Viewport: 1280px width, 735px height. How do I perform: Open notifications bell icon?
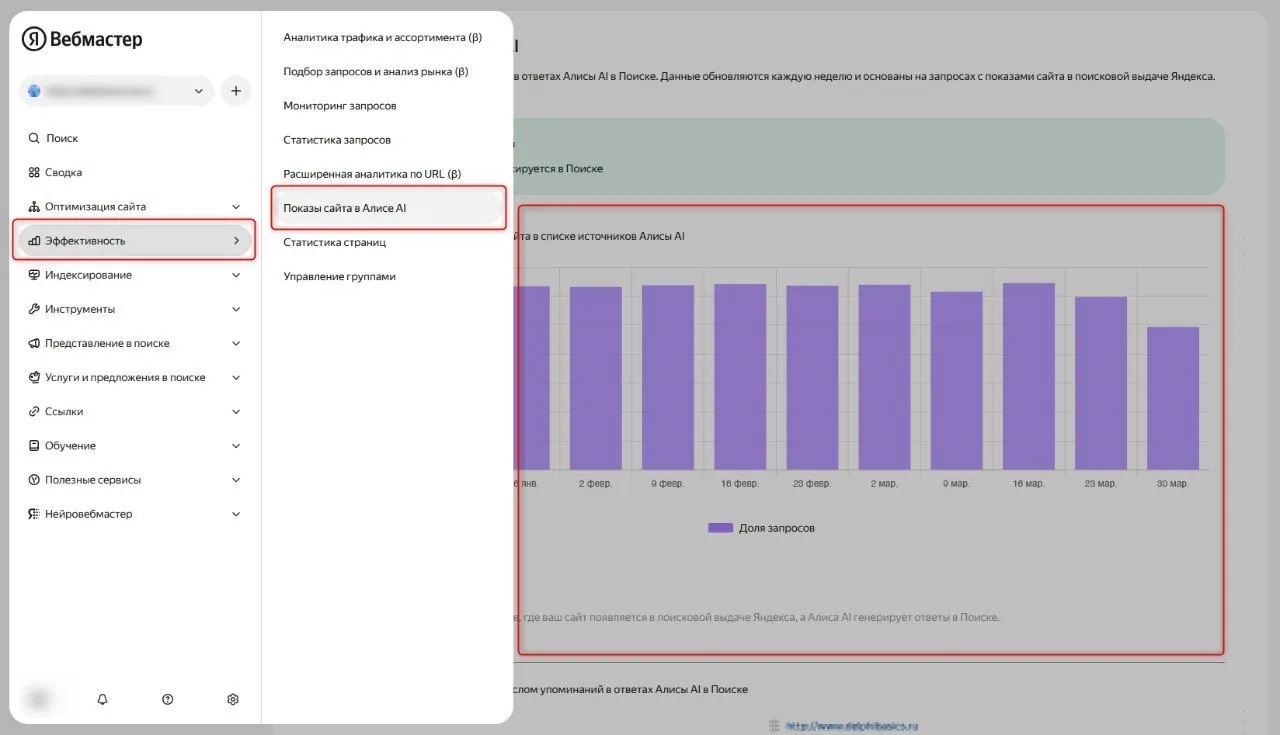click(102, 699)
